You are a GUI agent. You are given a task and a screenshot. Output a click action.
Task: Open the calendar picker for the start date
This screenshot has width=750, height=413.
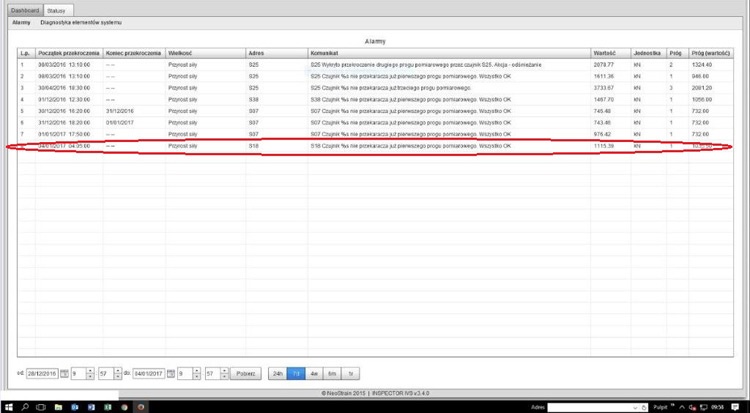click(x=66, y=373)
